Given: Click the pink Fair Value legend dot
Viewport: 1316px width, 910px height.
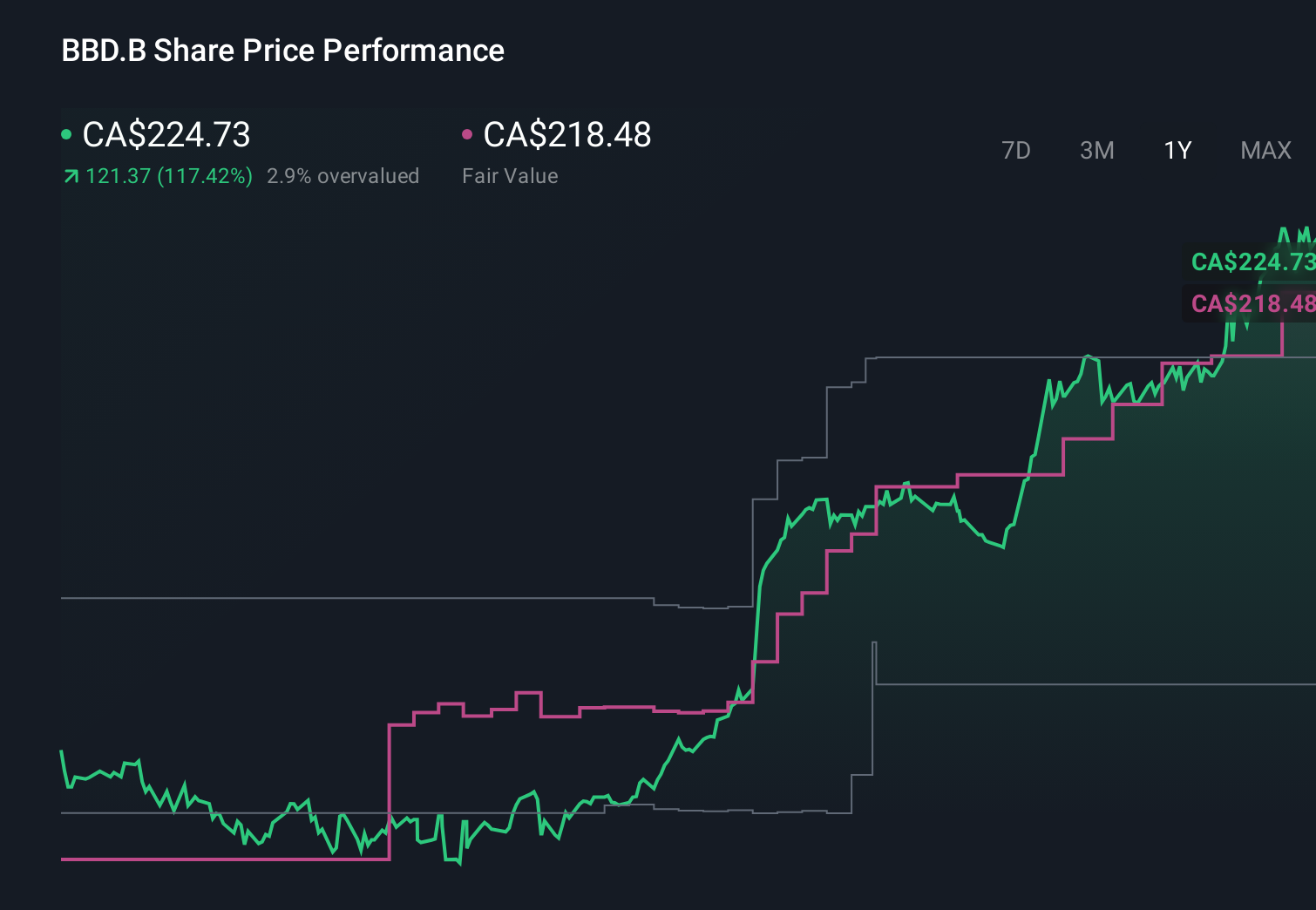Looking at the screenshot, I should 467,133.
